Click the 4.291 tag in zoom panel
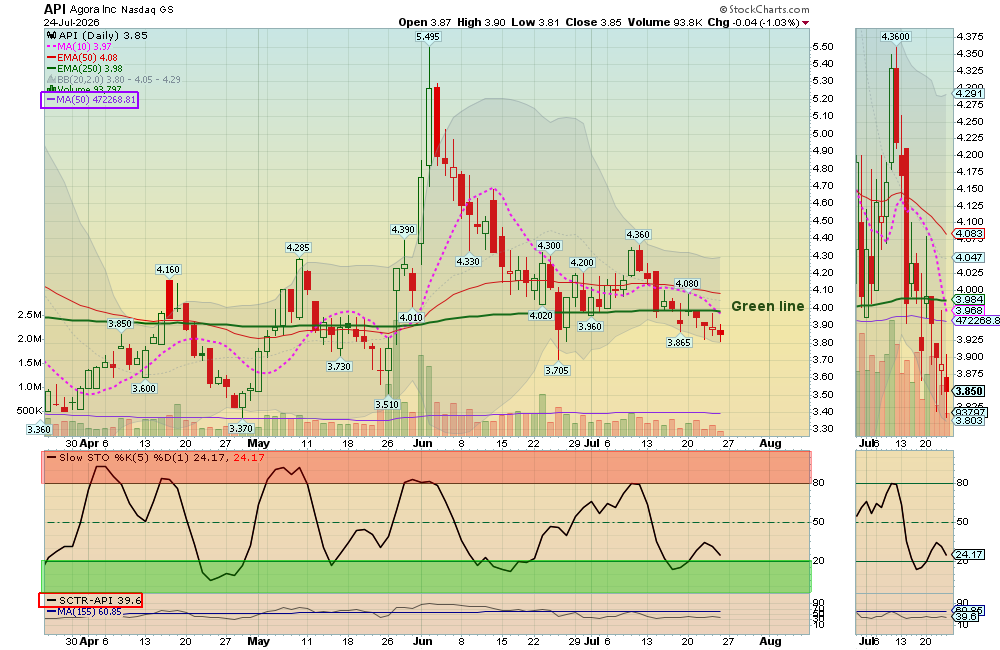Image resolution: width=1000 pixels, height=650 pixels. coord(969,94)
